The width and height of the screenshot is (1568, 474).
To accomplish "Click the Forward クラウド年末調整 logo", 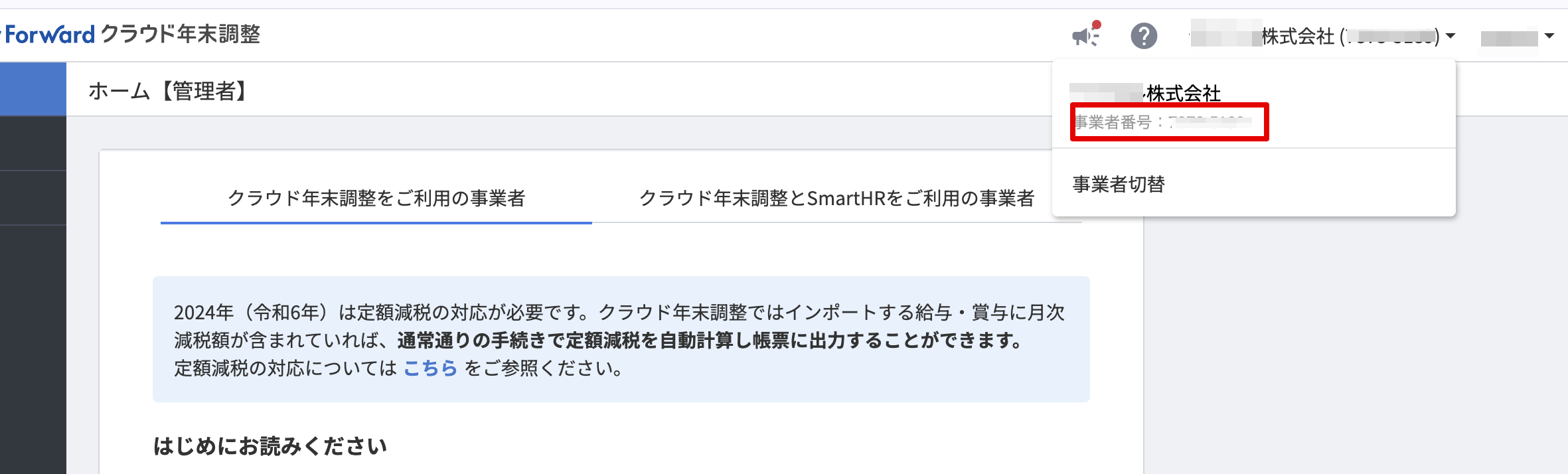I will pos(133,35).
